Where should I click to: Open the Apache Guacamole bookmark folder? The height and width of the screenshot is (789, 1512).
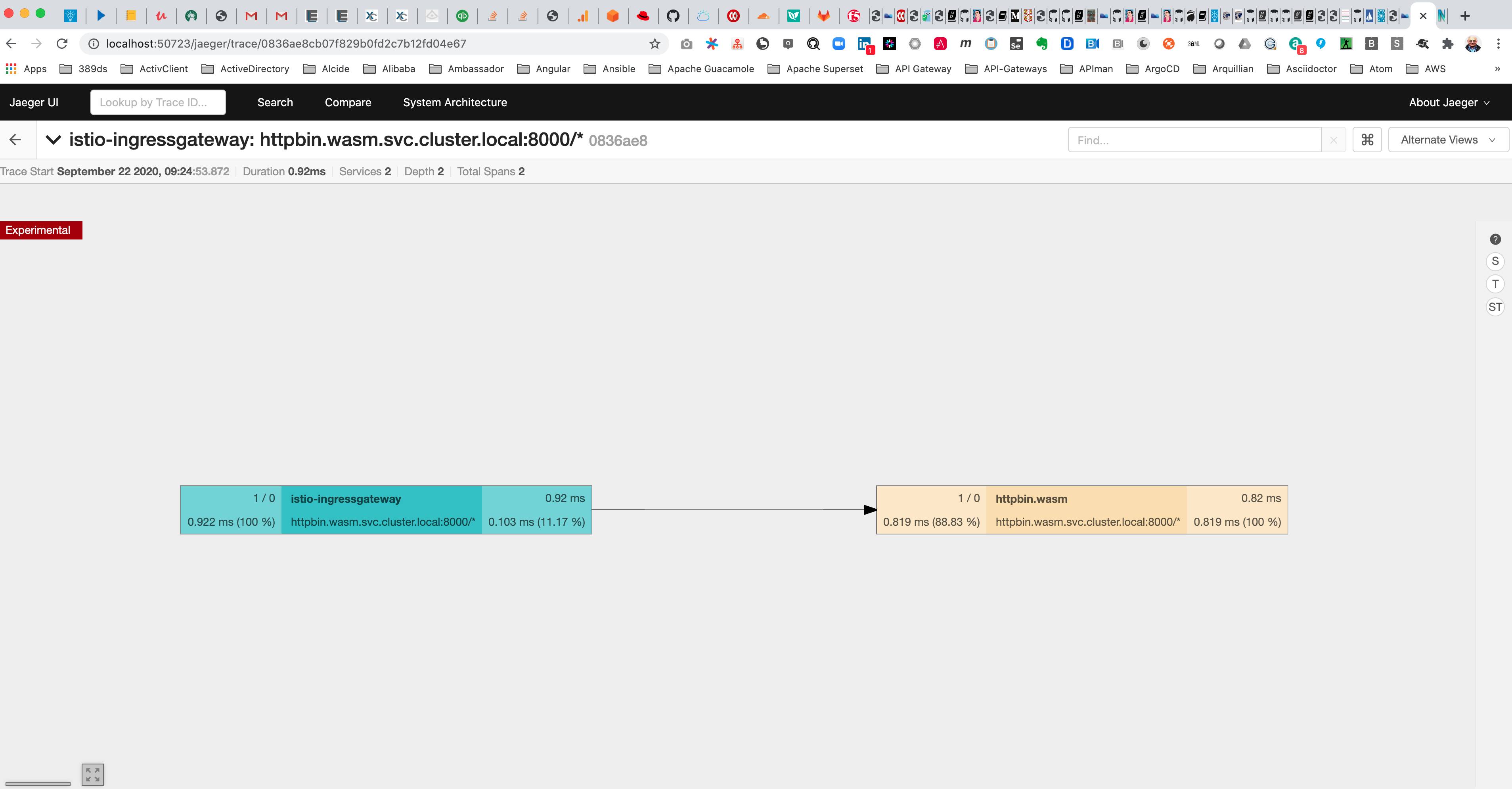pos(701,69)
